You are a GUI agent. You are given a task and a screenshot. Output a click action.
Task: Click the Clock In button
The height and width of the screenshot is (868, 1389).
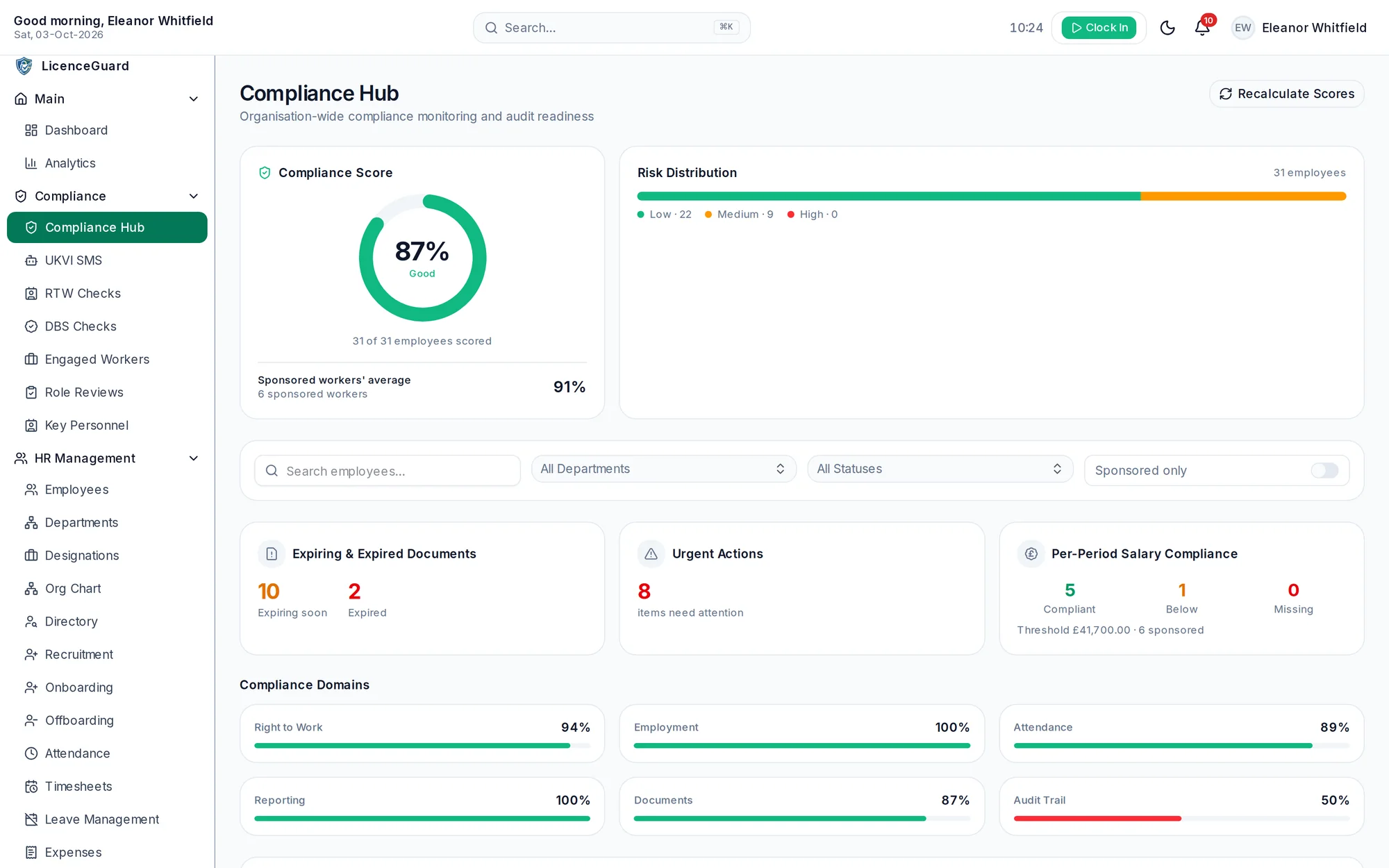click(x=1099, y=28)
